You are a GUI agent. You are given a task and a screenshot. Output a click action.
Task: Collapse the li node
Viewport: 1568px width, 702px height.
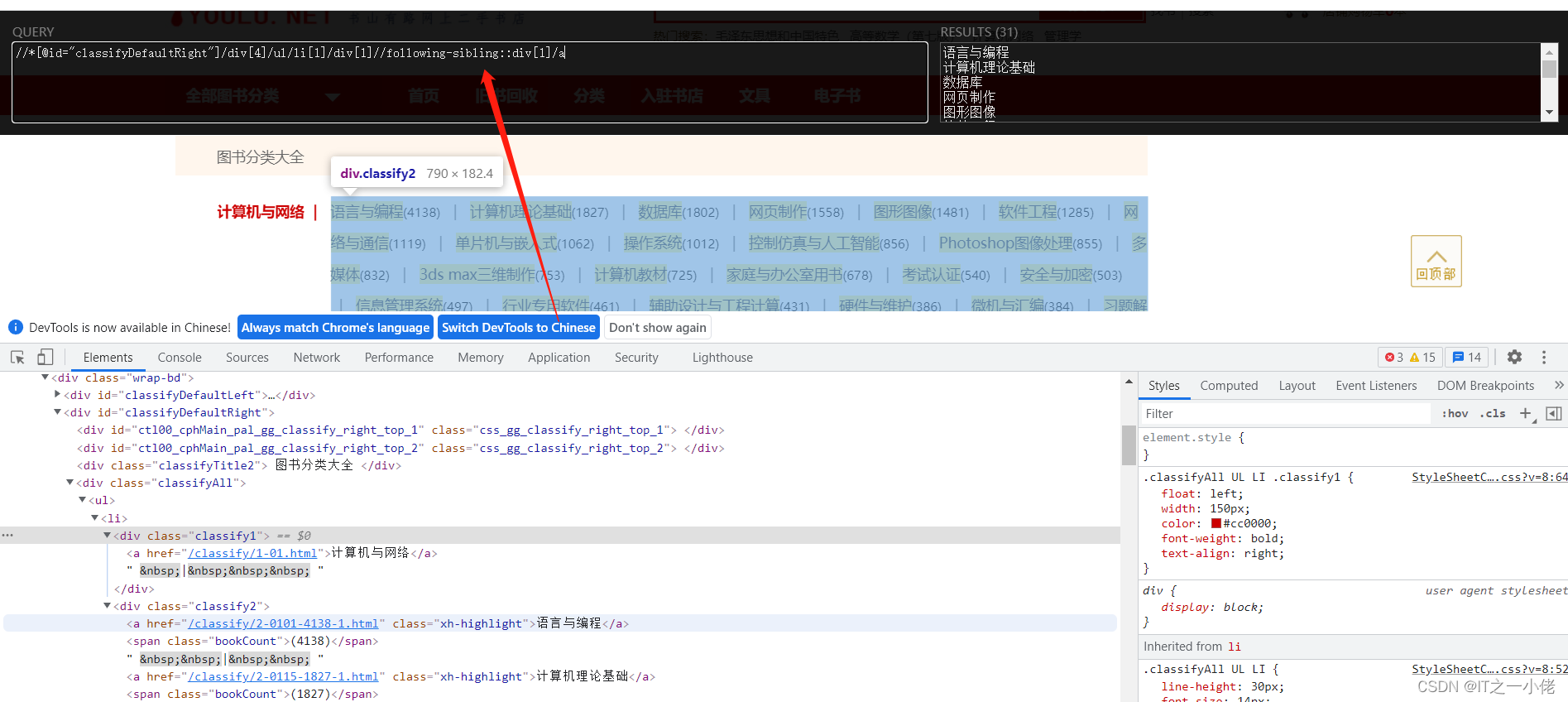click(94, 518)
